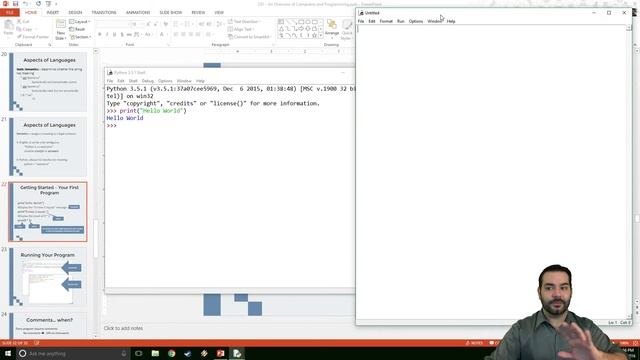Screen dimensions: 640x360
Task: Click the PowerPoint icon on the taskbar
Action: click(220, 353)
